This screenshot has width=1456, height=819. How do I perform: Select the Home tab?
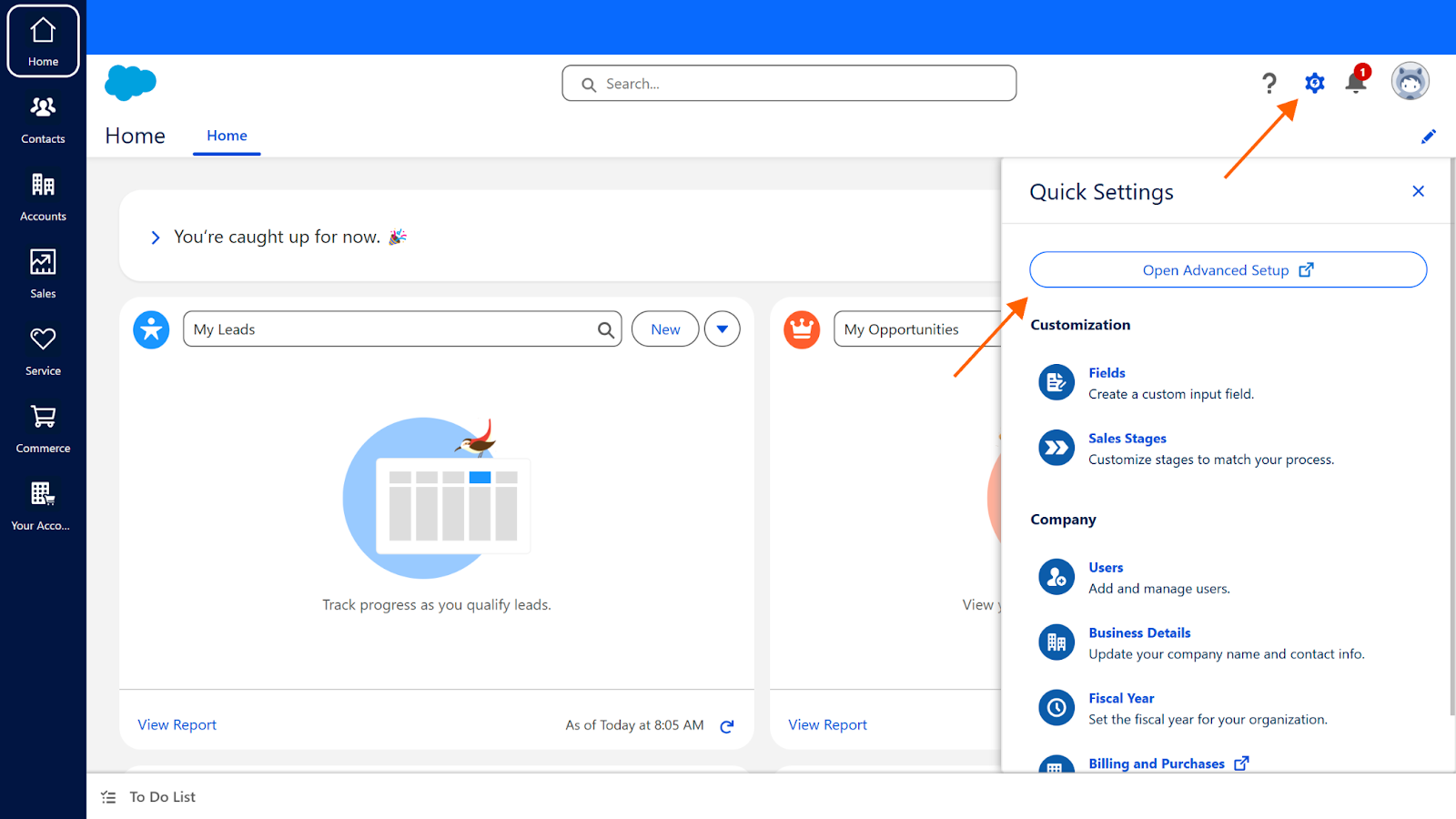[227, 136]
